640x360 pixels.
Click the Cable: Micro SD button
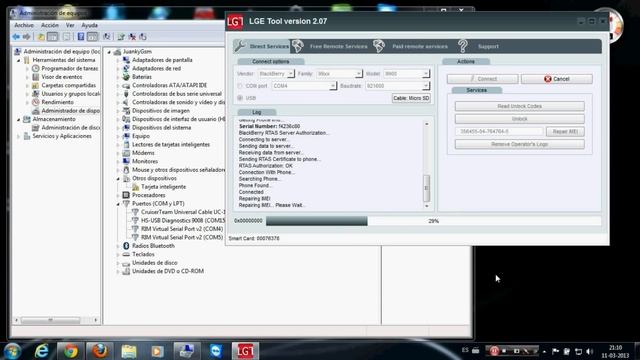coord(411,98)
